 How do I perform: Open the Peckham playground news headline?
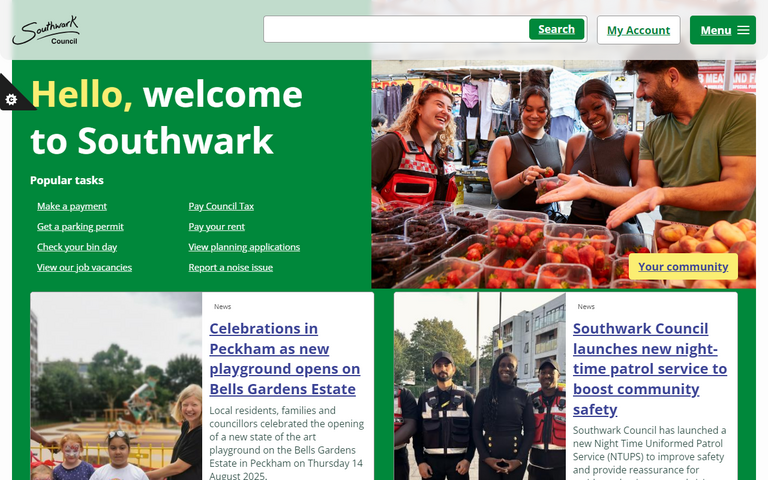(x=285, y=359)
